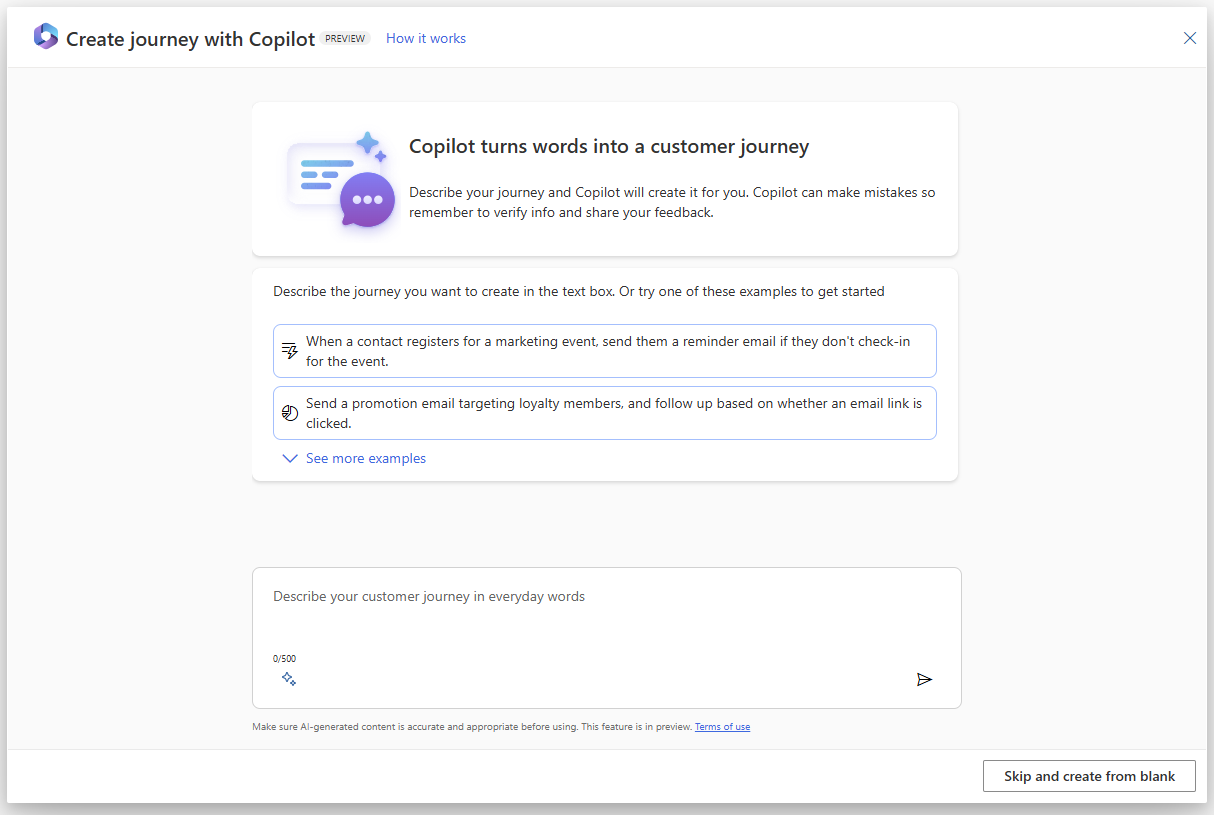Click the Copilot logo in the header

[46, 37]
